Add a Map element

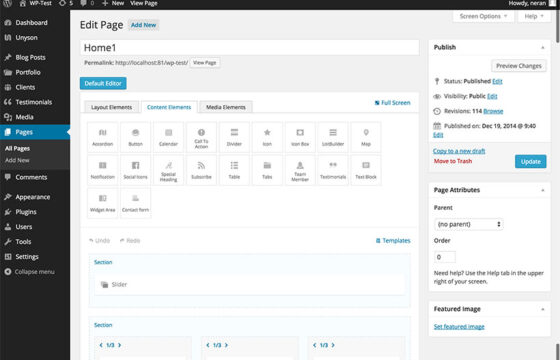click(x=366, y=138)
